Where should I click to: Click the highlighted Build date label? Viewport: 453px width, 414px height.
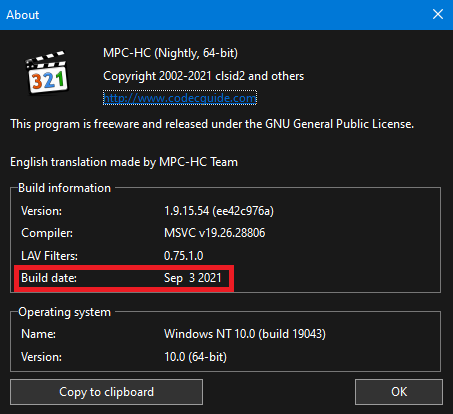click(x=49, y=278)
